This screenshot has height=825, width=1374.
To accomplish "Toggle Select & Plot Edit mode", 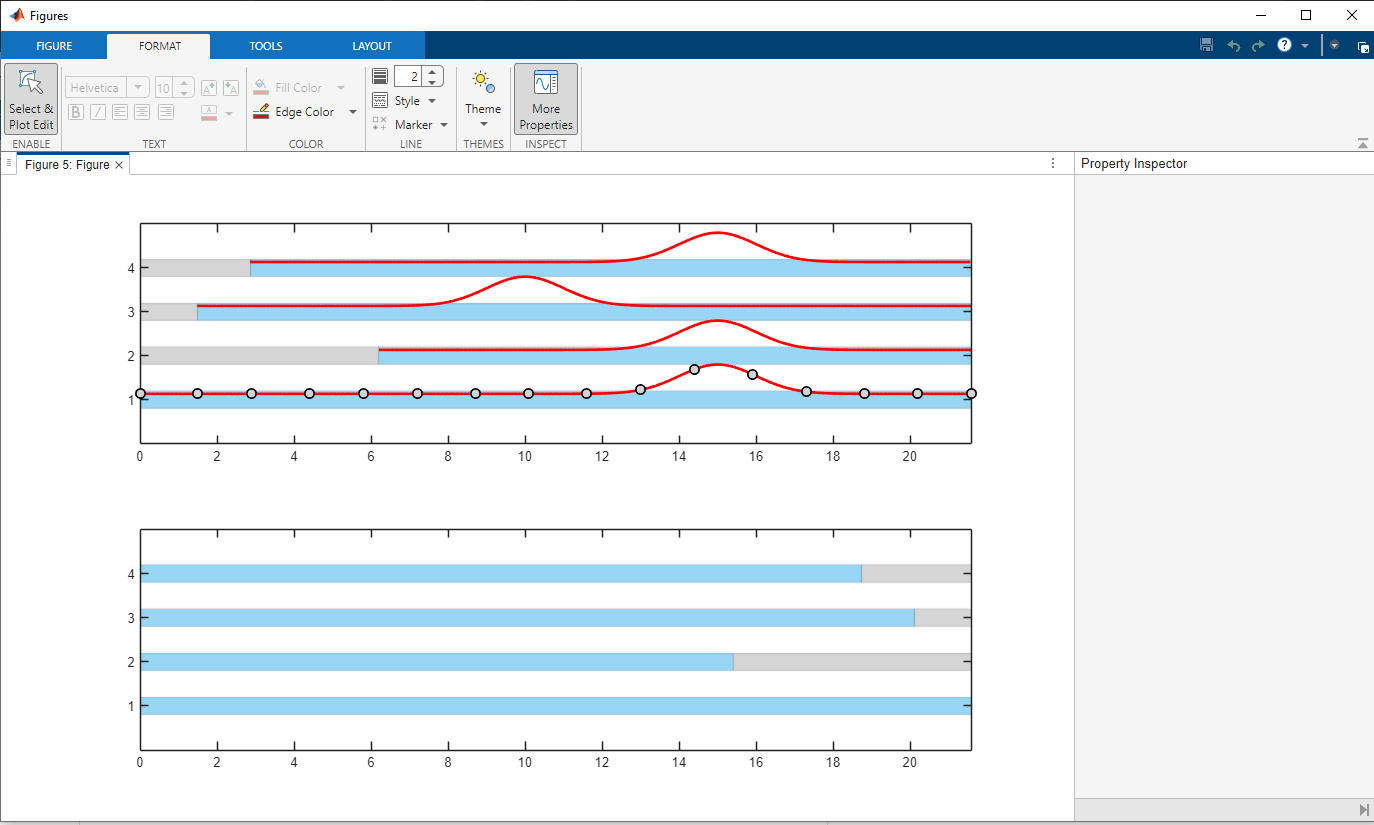I will pos(31,99).
